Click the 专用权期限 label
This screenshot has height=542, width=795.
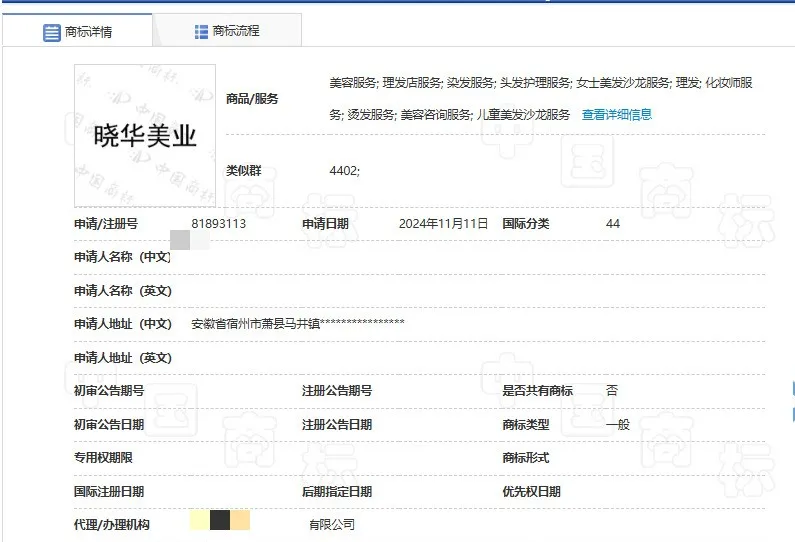(x=103, y=458)
